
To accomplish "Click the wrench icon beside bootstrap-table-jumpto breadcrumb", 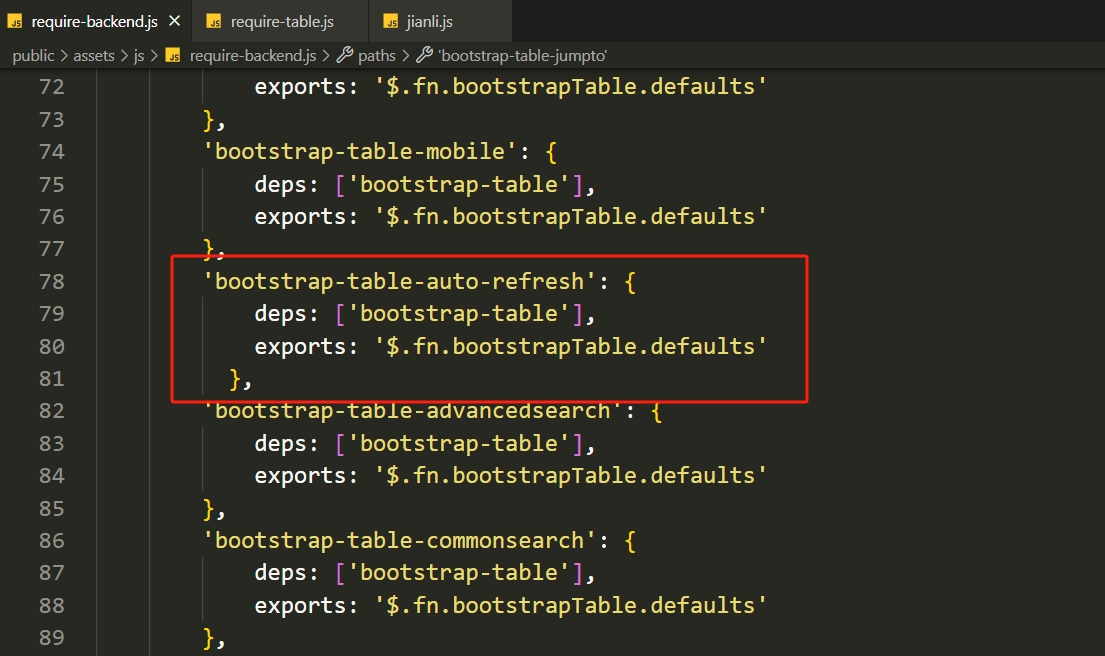I will coord(424,54).
